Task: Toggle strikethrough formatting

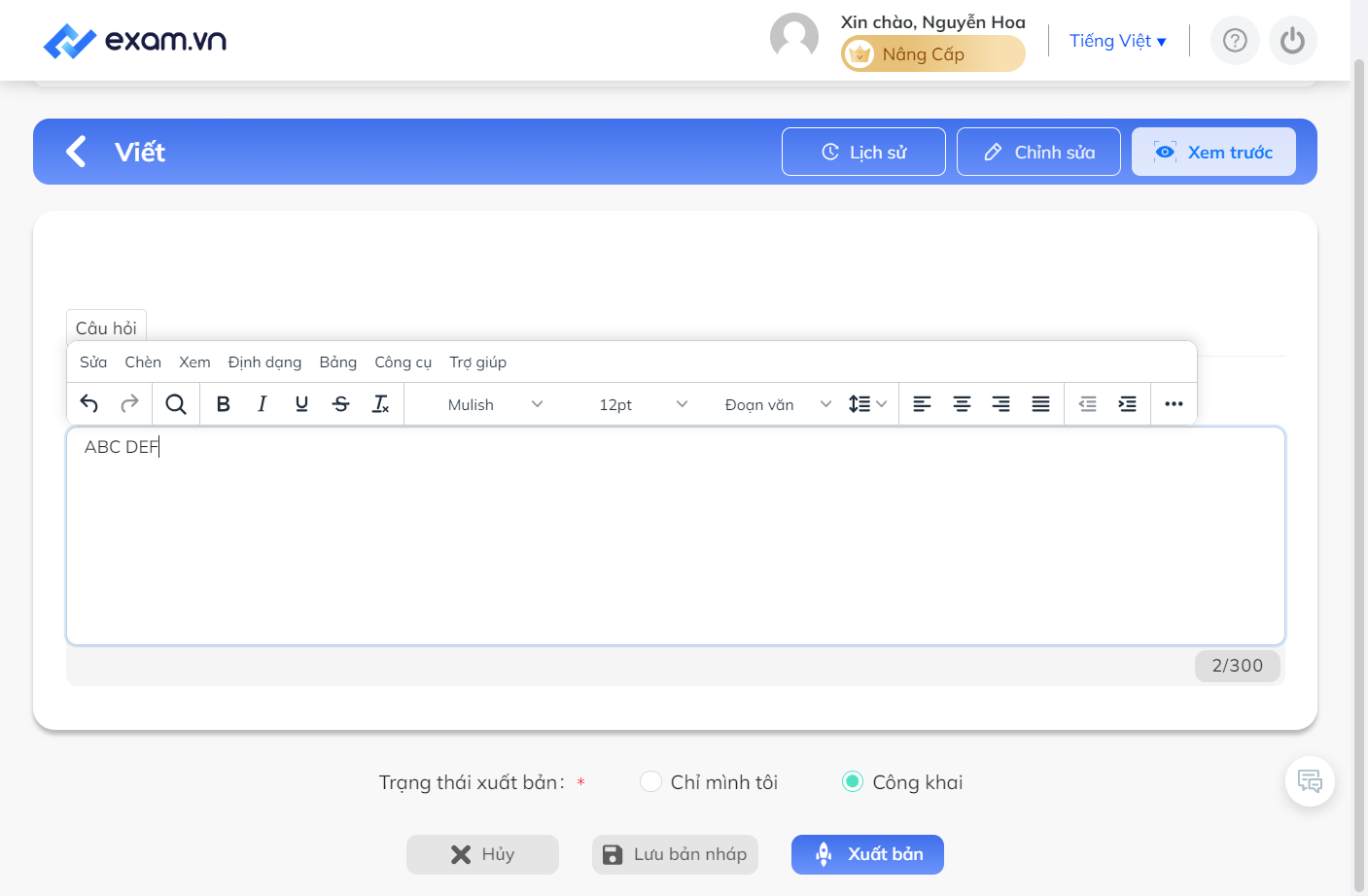Action: [340, 404]
